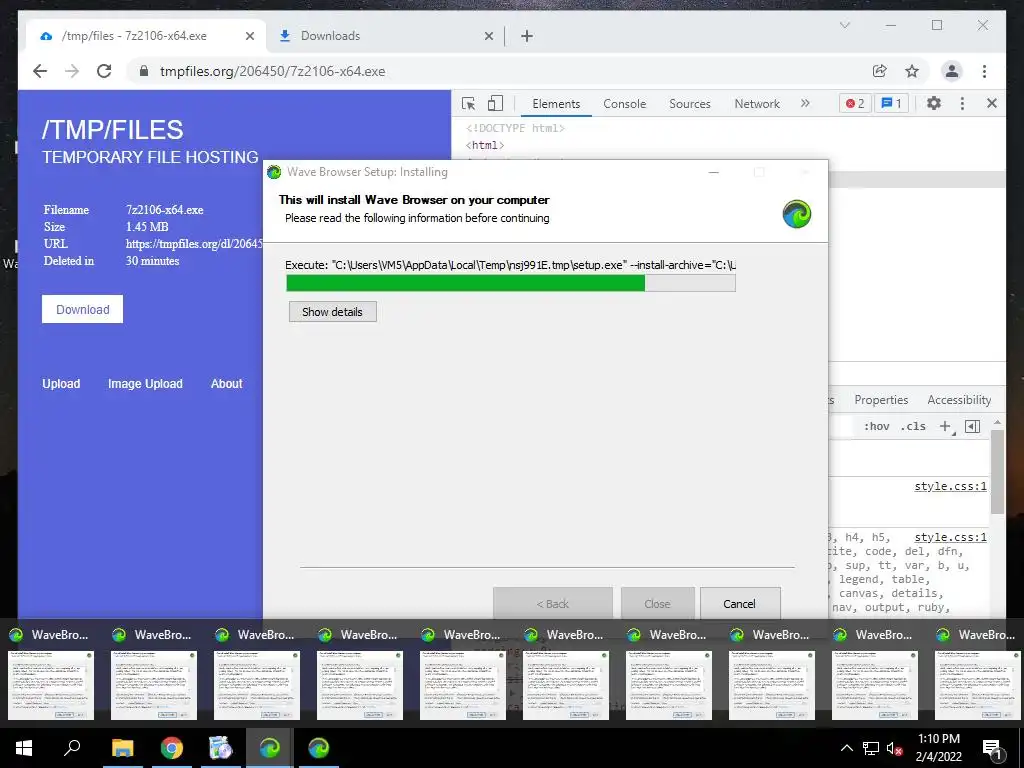Open Chrome's three-dot menu
Viewport: 1024px width, 768px height.
coord(984,71)
